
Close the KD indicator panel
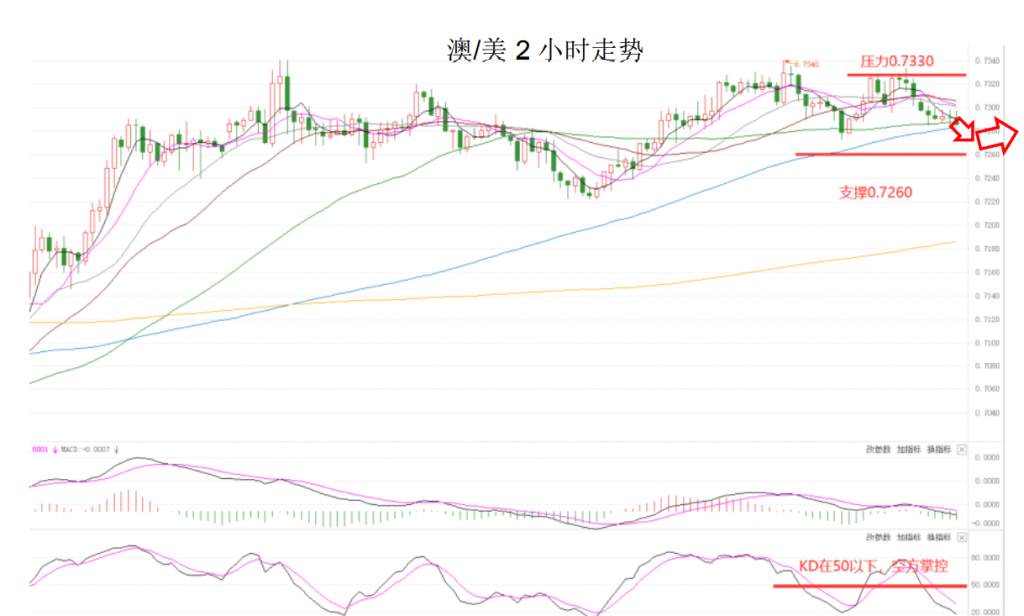(962, 537)
